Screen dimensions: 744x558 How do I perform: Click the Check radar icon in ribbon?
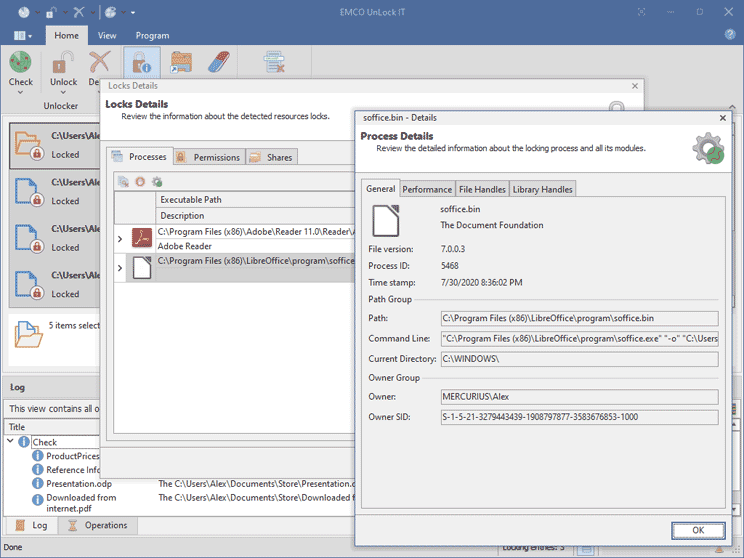pyautogui.click(x=20, y=62)
